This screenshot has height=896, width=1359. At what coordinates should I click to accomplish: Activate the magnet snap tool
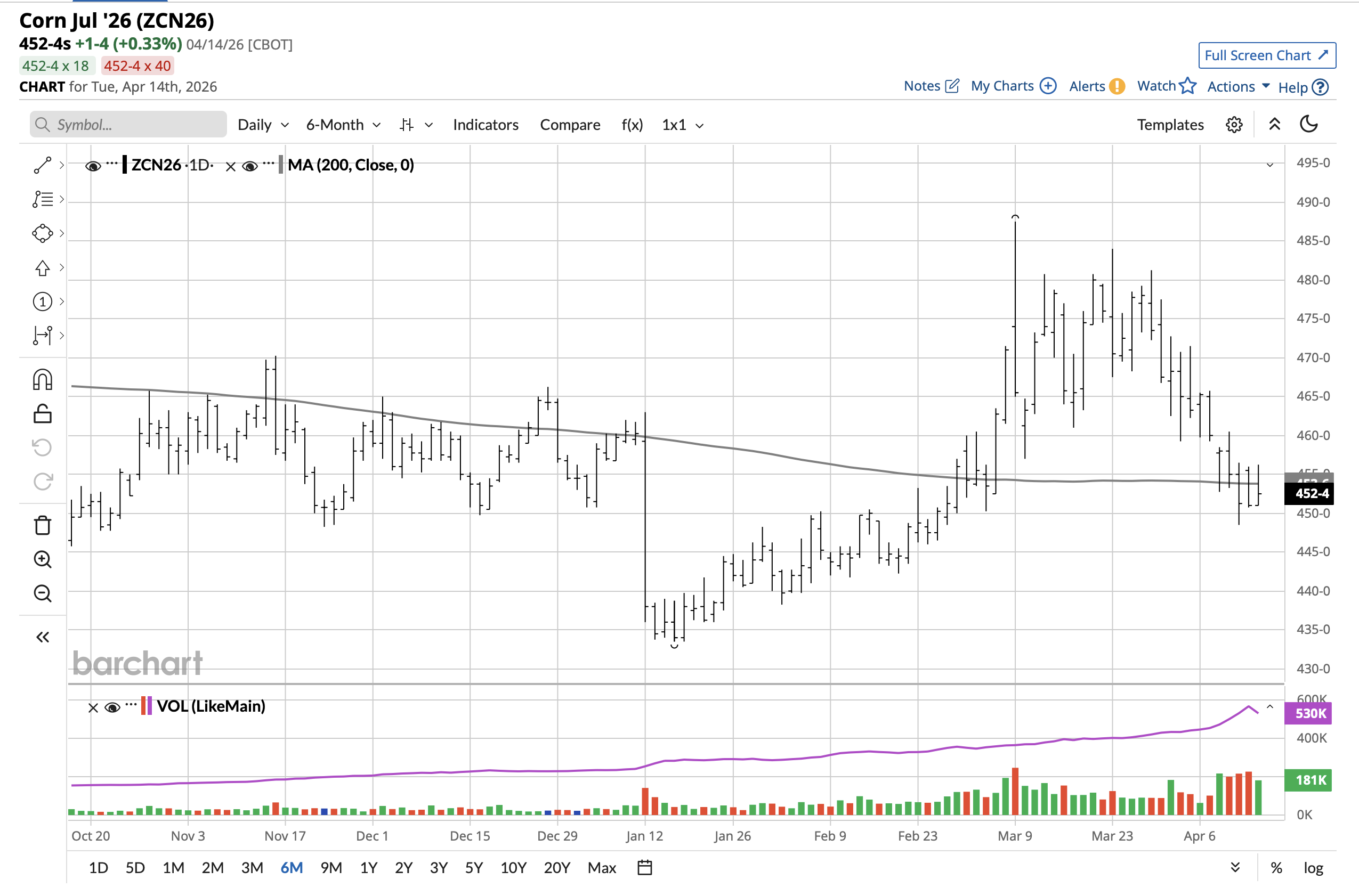[43, 379]
